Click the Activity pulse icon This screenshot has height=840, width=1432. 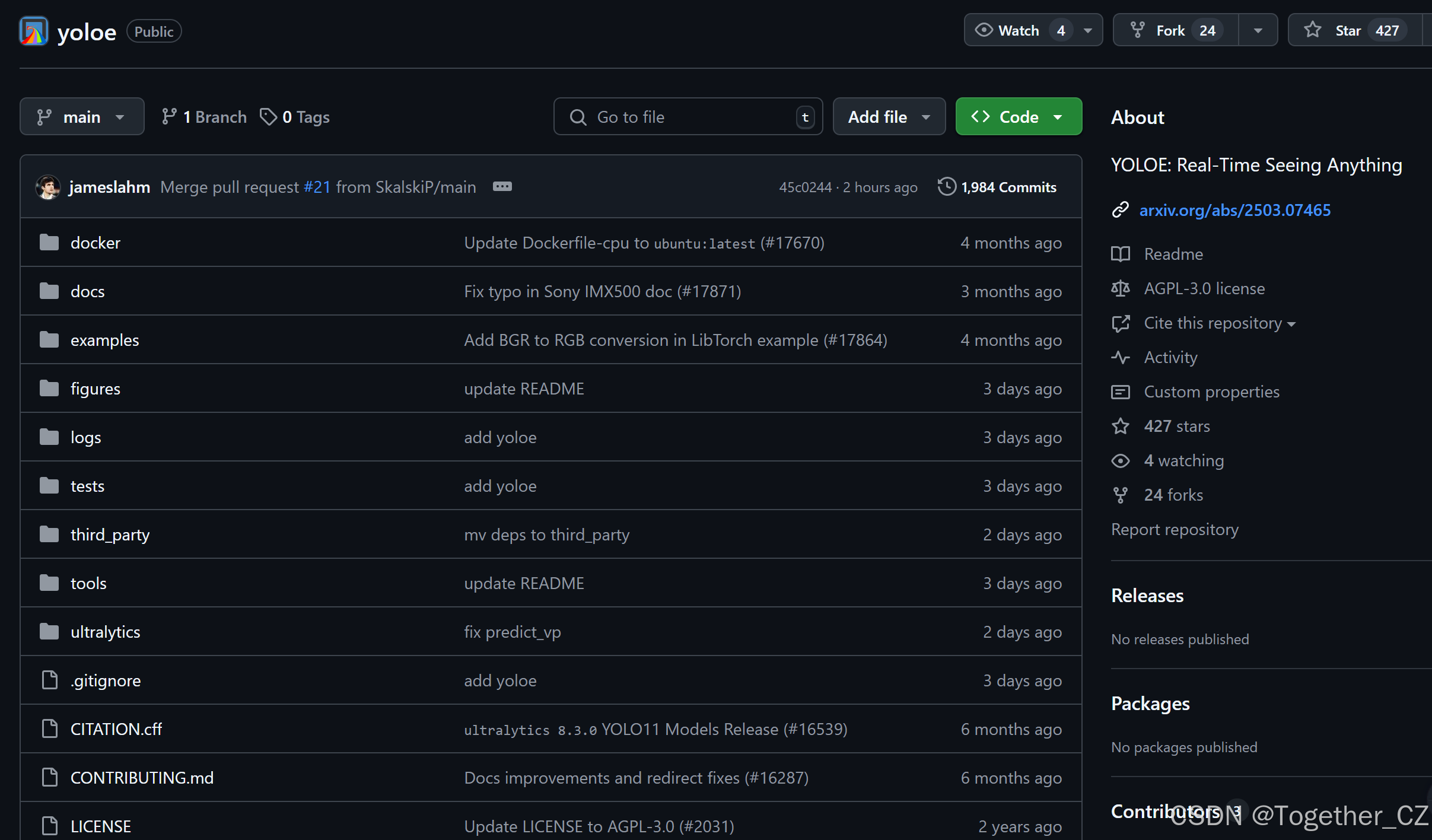pyautogui.click(x=1120, y=357)
